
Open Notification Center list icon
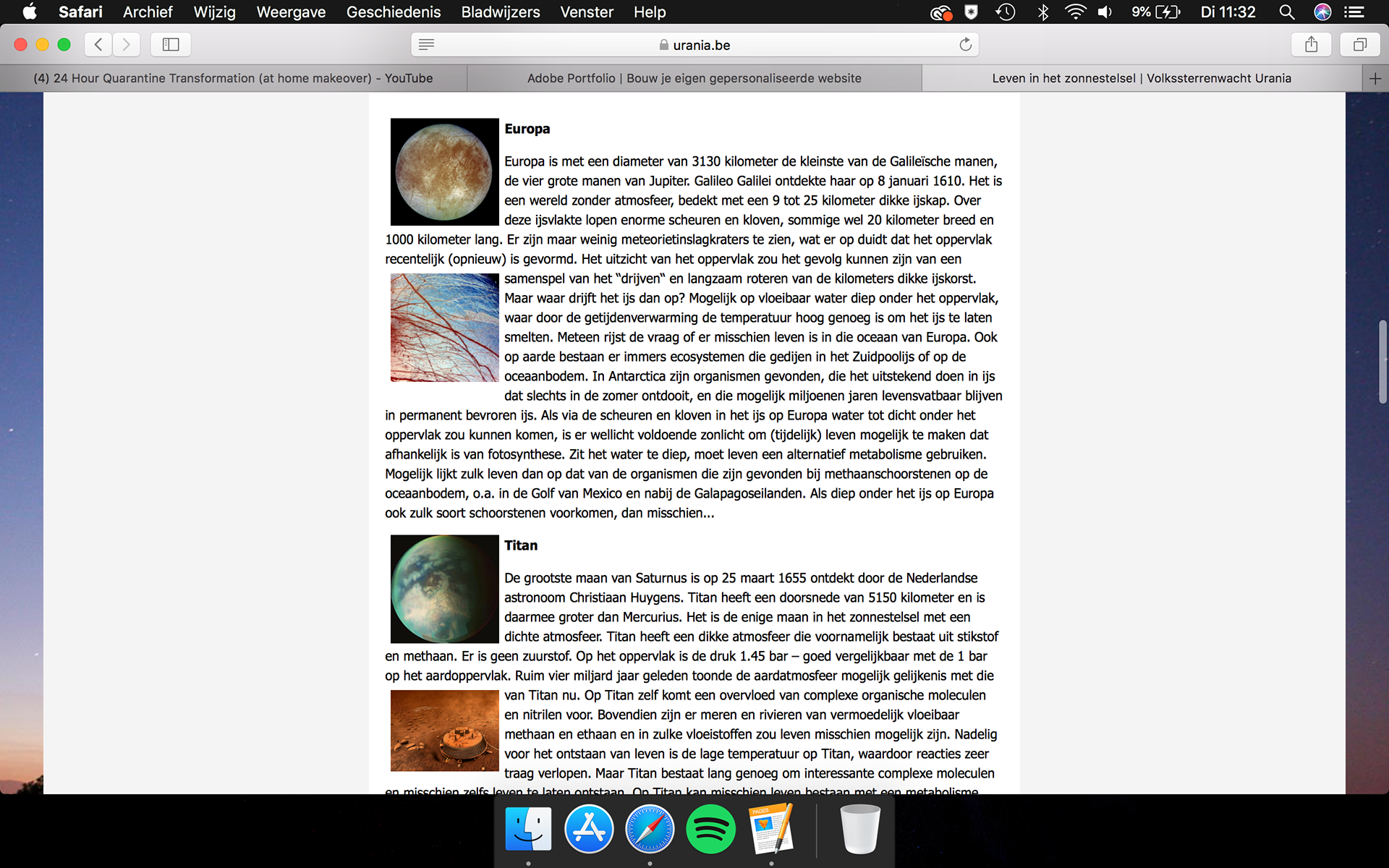[x=1354, y=12]
